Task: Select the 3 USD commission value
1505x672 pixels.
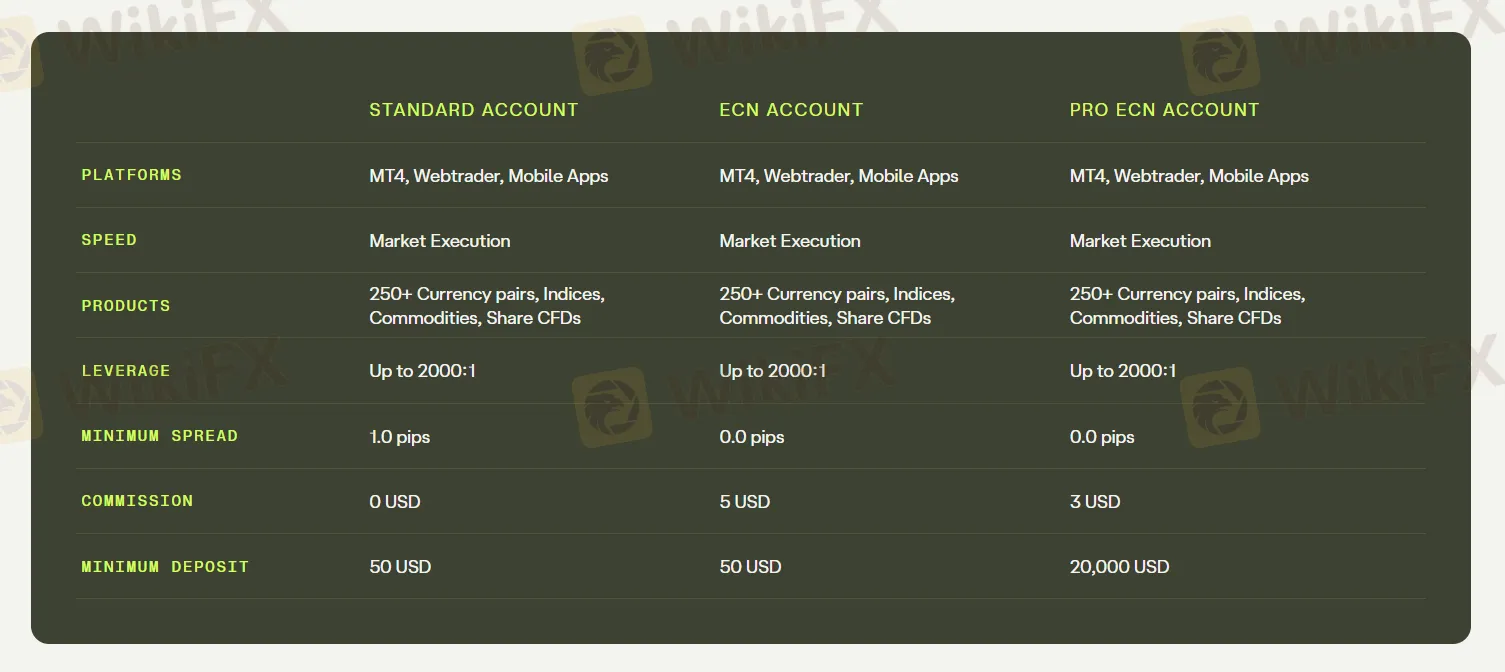Action: click(1095, 502)
